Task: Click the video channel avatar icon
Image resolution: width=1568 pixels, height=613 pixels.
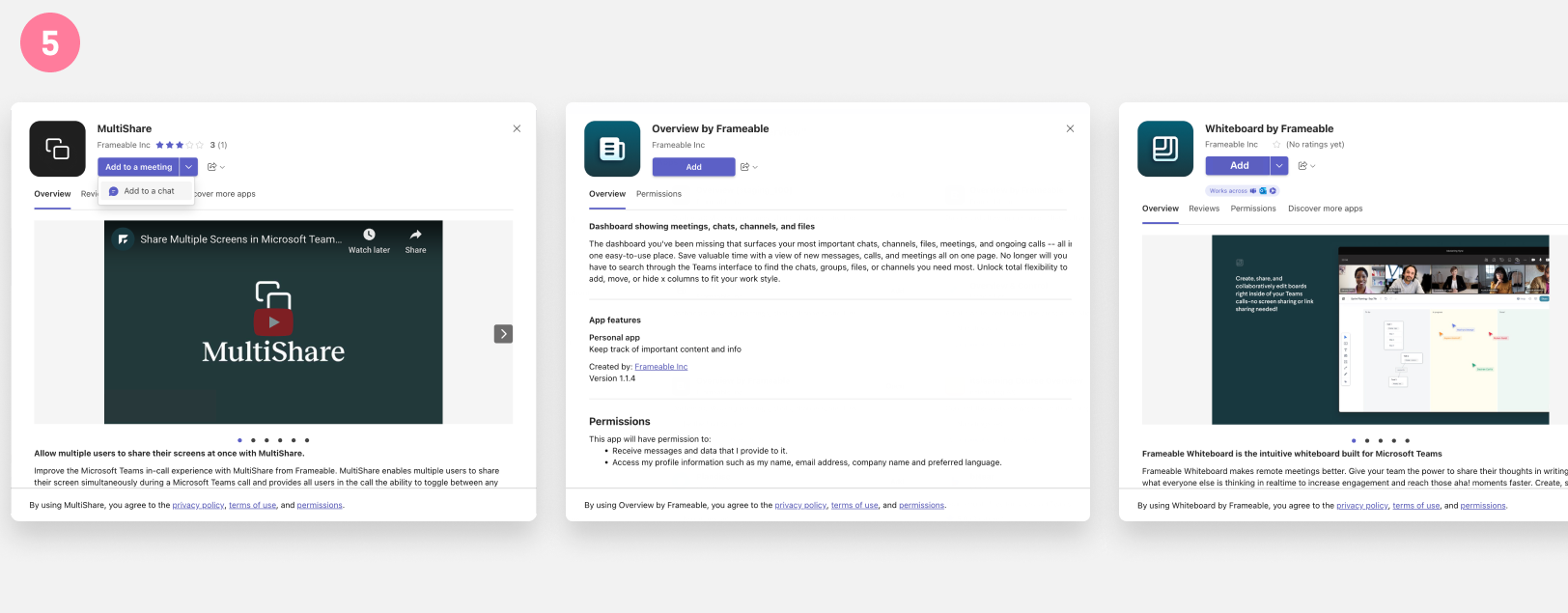Action: pos(123,238)
